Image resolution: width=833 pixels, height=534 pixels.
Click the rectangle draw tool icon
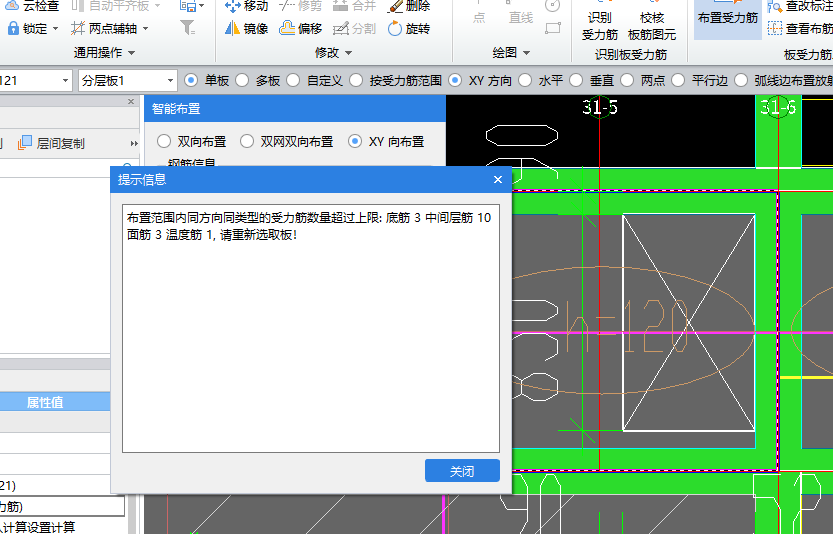(x=553, y=28)
